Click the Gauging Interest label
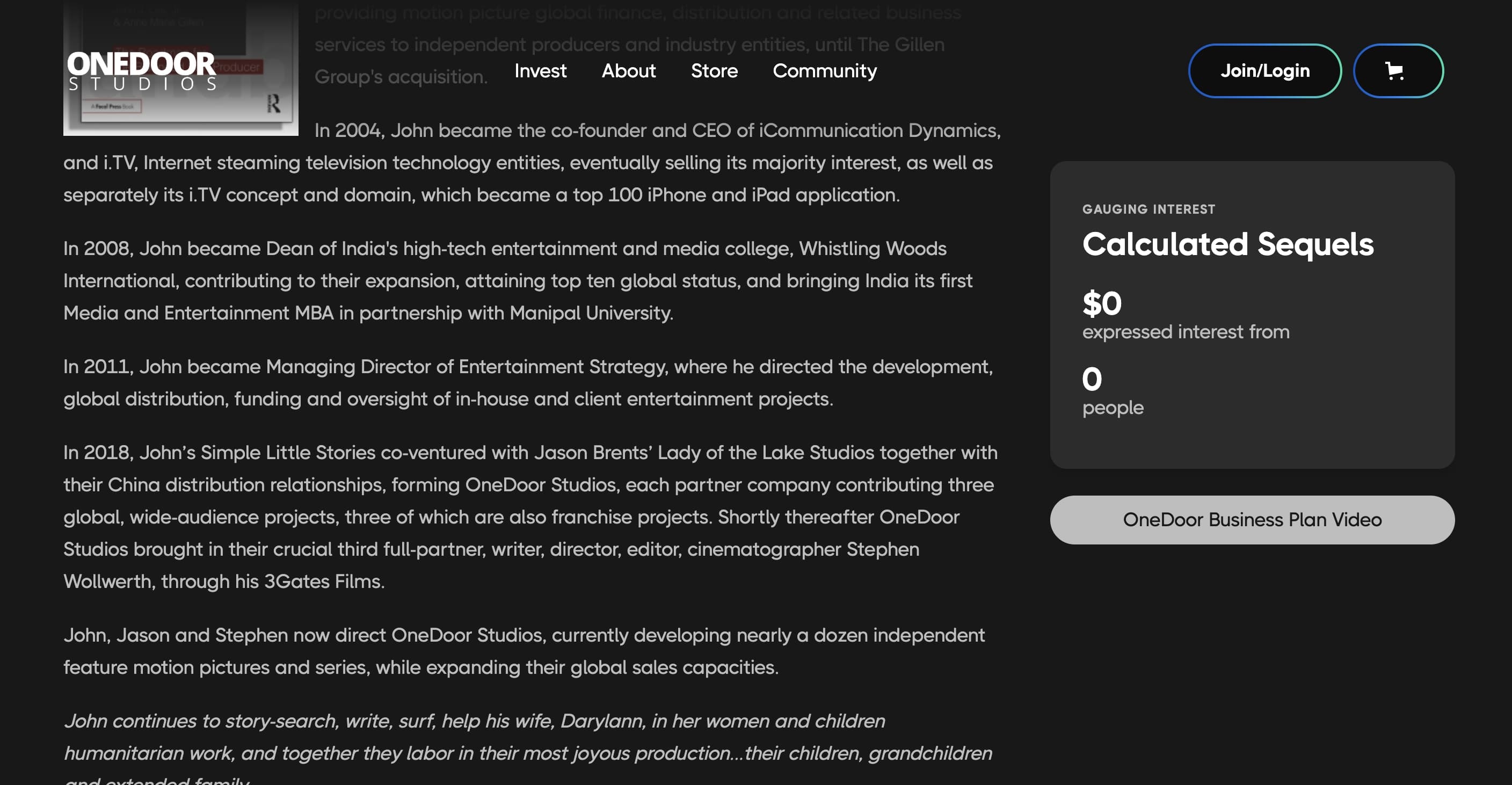1512x785 pixels. tap(1148, 209)
